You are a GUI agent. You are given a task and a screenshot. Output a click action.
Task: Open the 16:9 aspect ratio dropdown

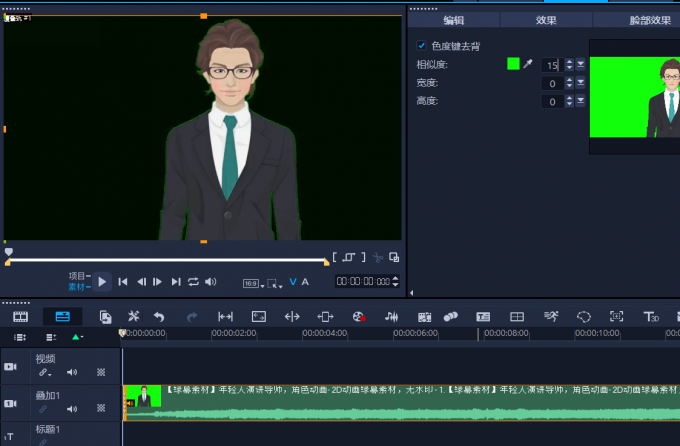[253, 283]
